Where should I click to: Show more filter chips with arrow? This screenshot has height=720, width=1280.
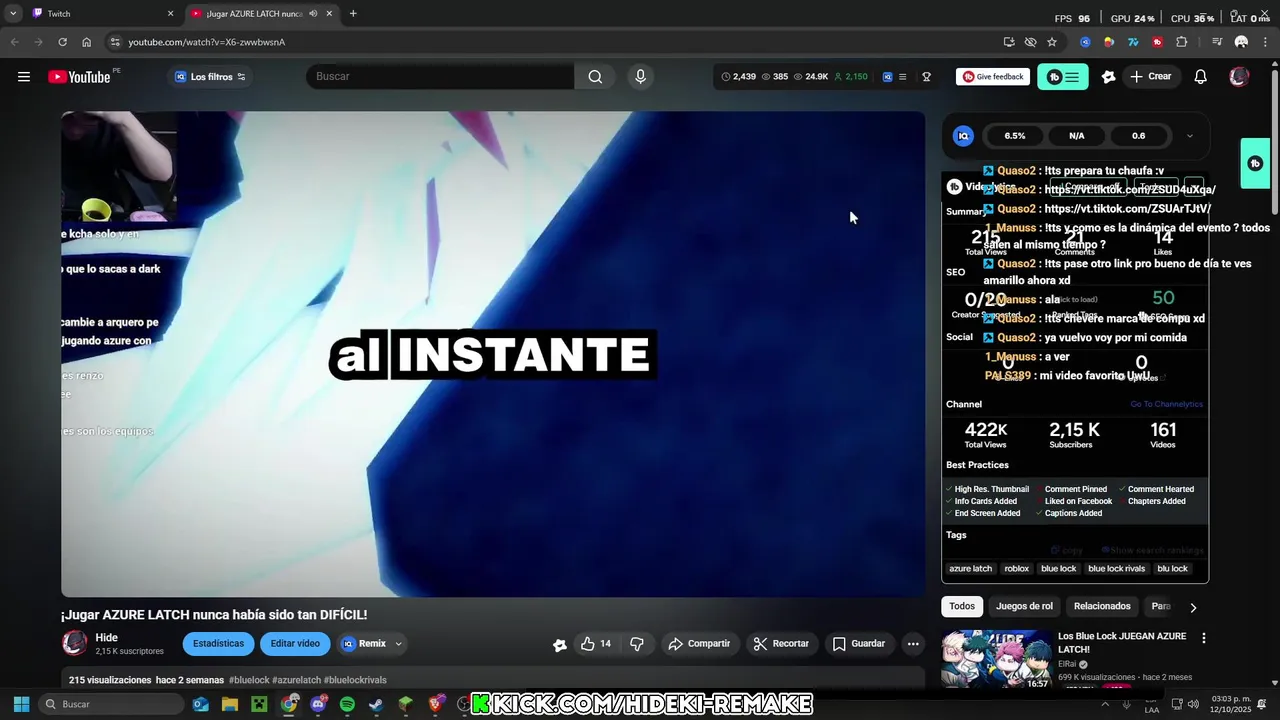(x=1192, y=607)
